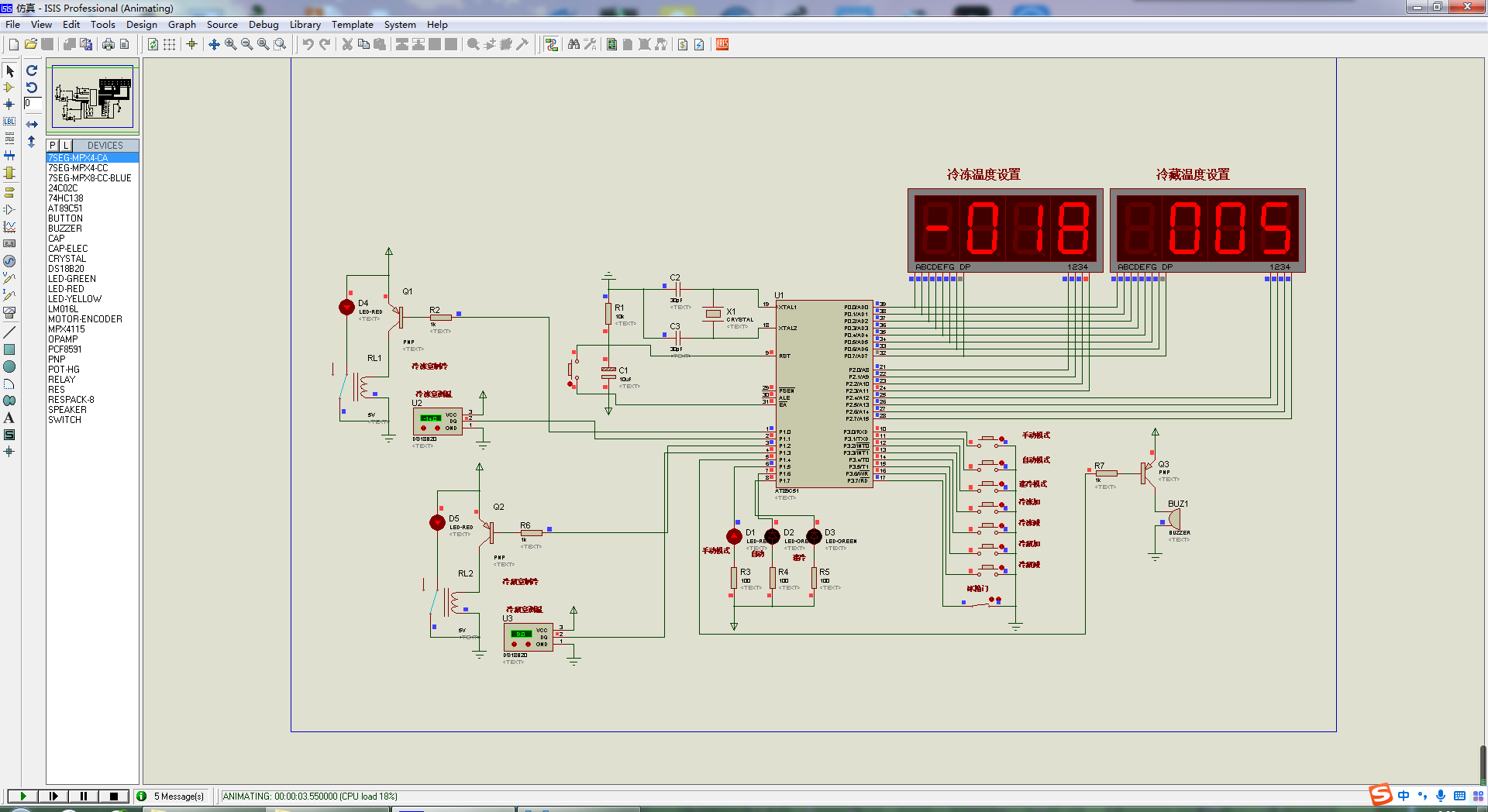Select the buses mode tool
This screenshot has height=812, width=1488.
[9, 156]
